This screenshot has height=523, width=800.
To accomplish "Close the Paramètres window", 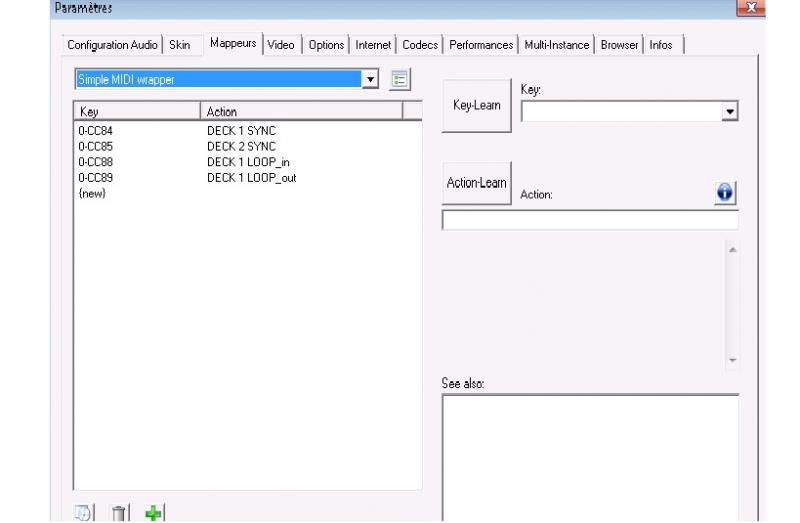I will [x=749, y=8].
